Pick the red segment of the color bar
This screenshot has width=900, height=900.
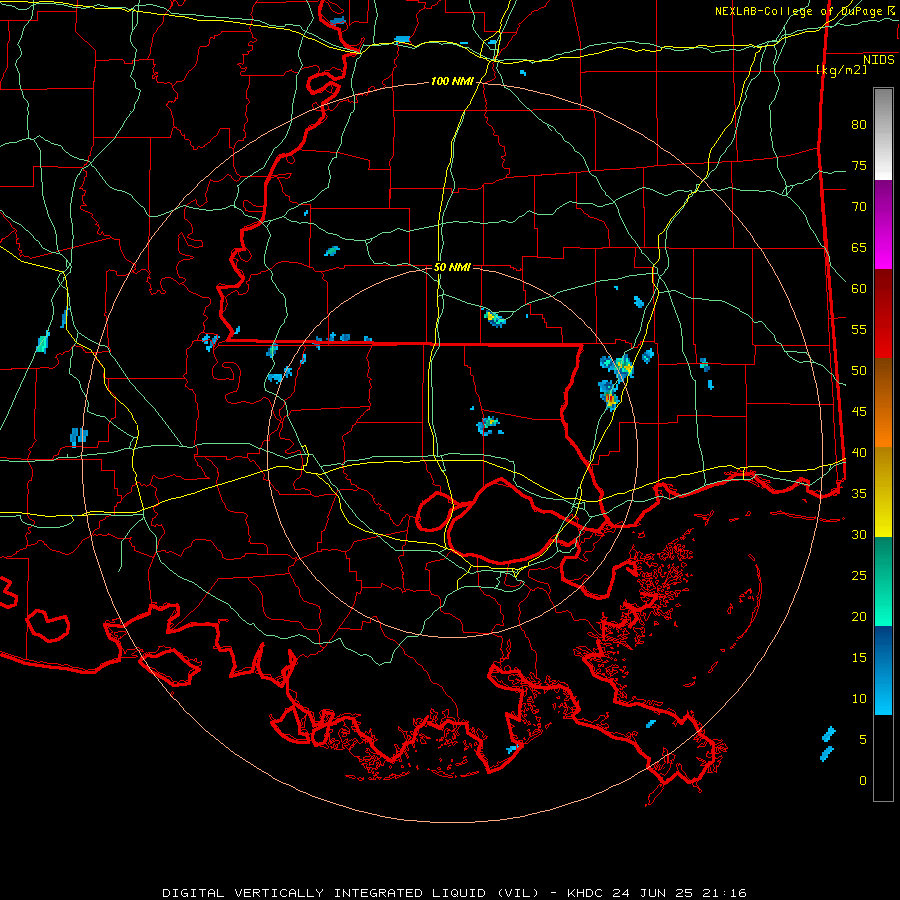(883, 314)
